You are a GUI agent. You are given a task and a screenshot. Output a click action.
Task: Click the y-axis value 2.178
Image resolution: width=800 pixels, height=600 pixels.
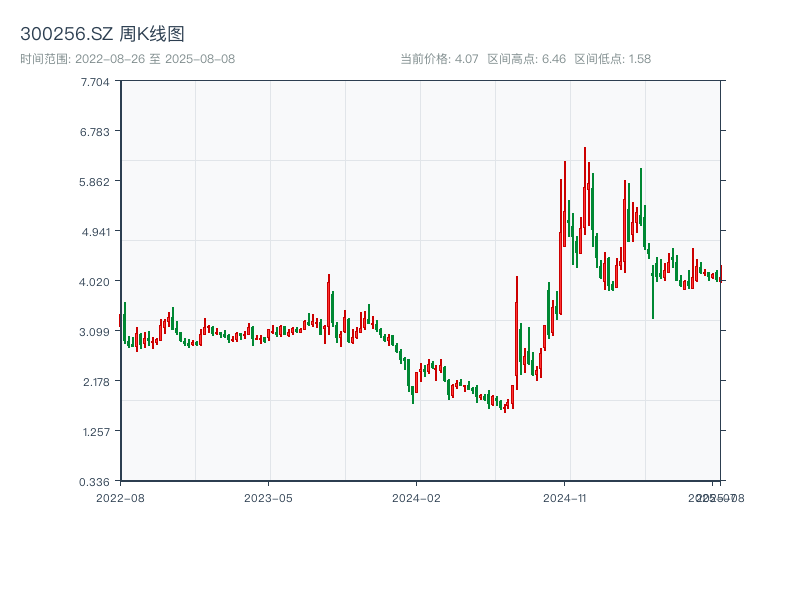tap(96, 382)
